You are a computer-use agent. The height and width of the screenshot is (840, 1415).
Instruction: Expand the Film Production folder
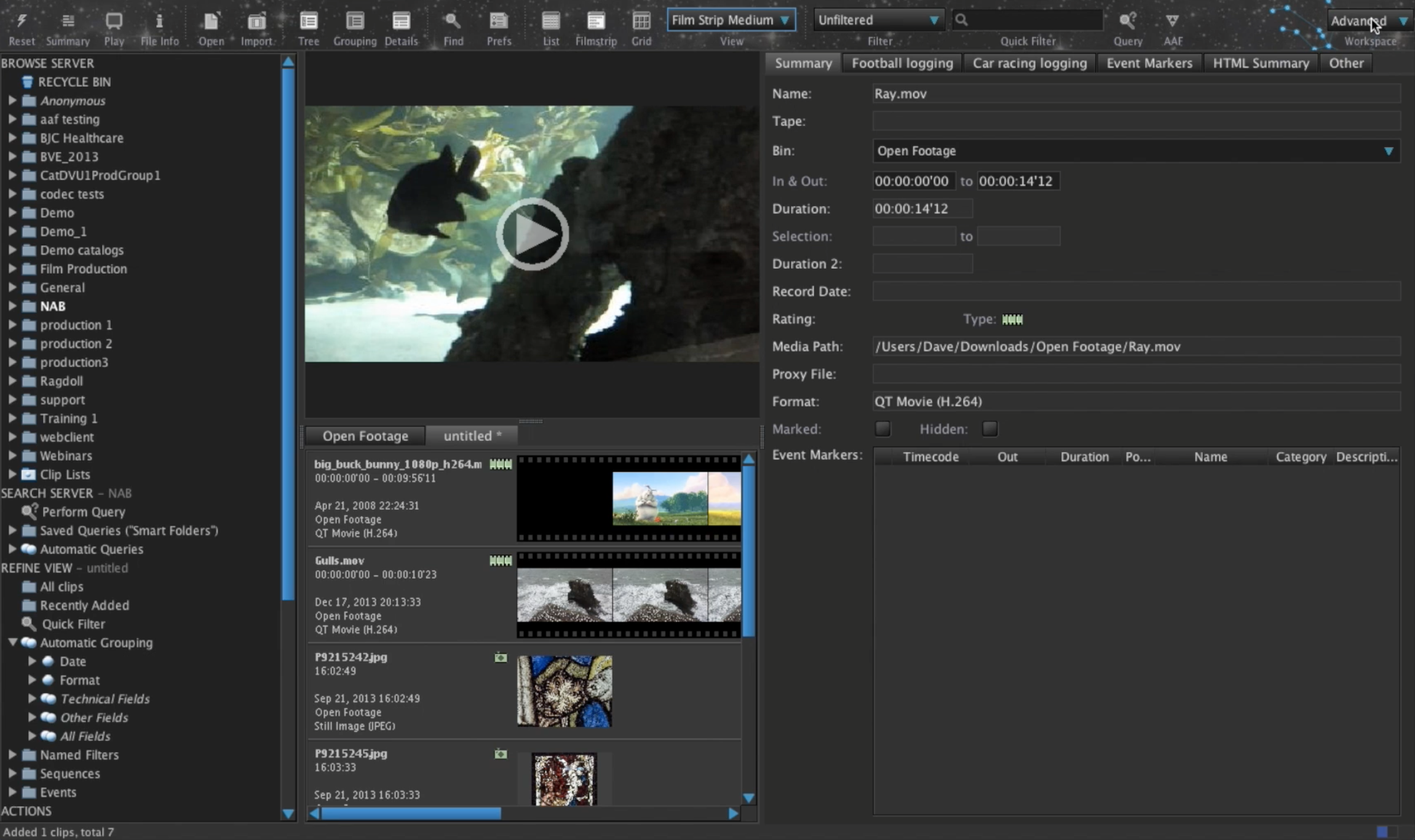point(12,269)
